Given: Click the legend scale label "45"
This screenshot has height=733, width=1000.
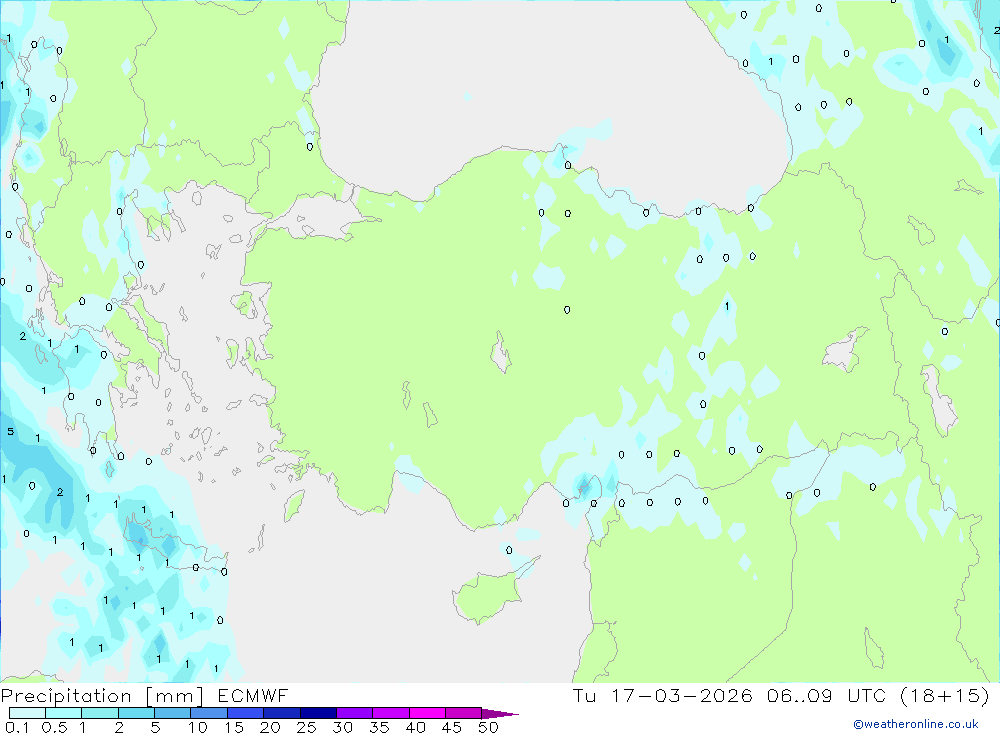Looking at the screenshot, I should [x=452, y=727].
